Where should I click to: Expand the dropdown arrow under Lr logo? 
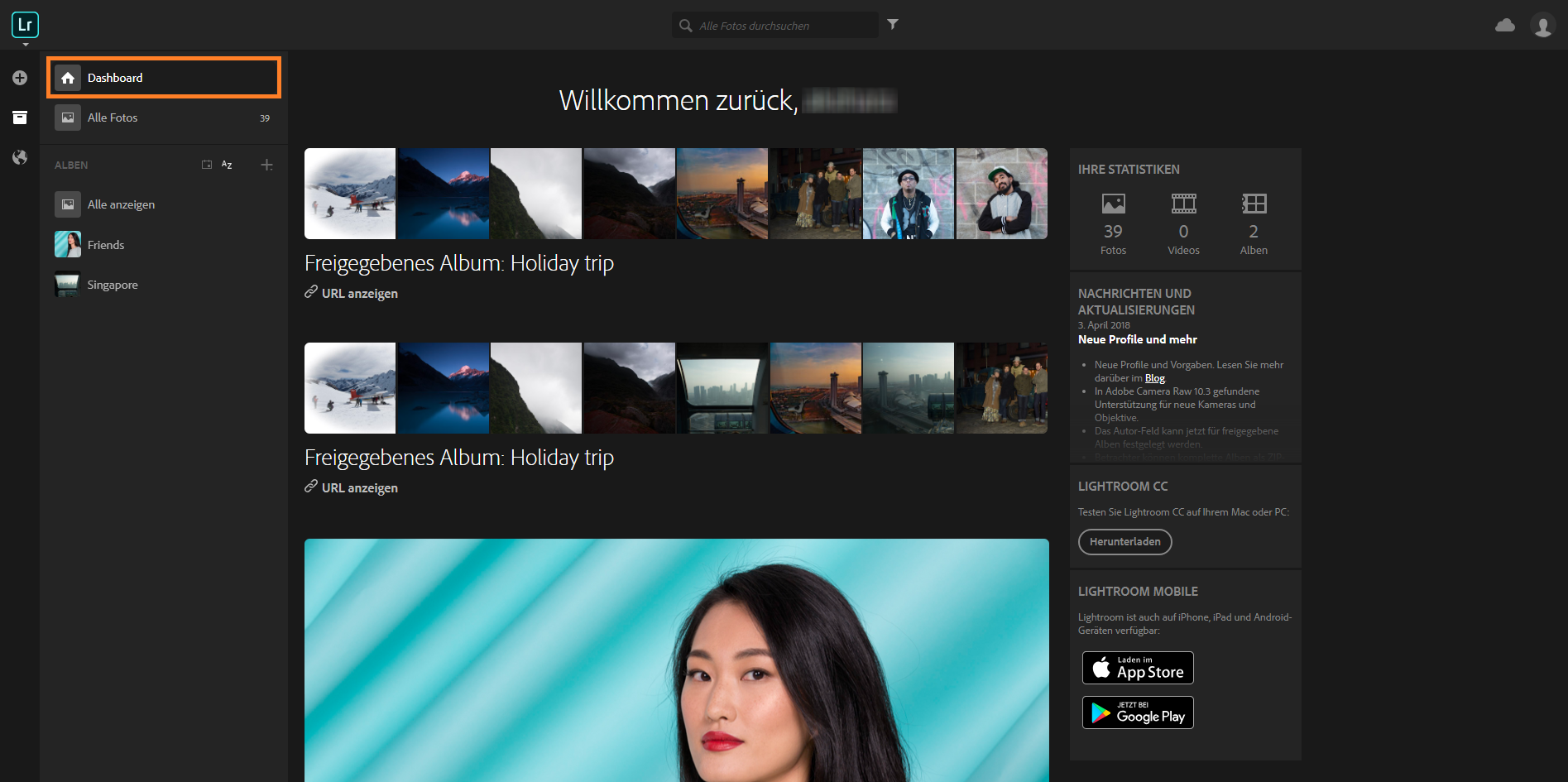pyautogui.click(x=26, y=44)
